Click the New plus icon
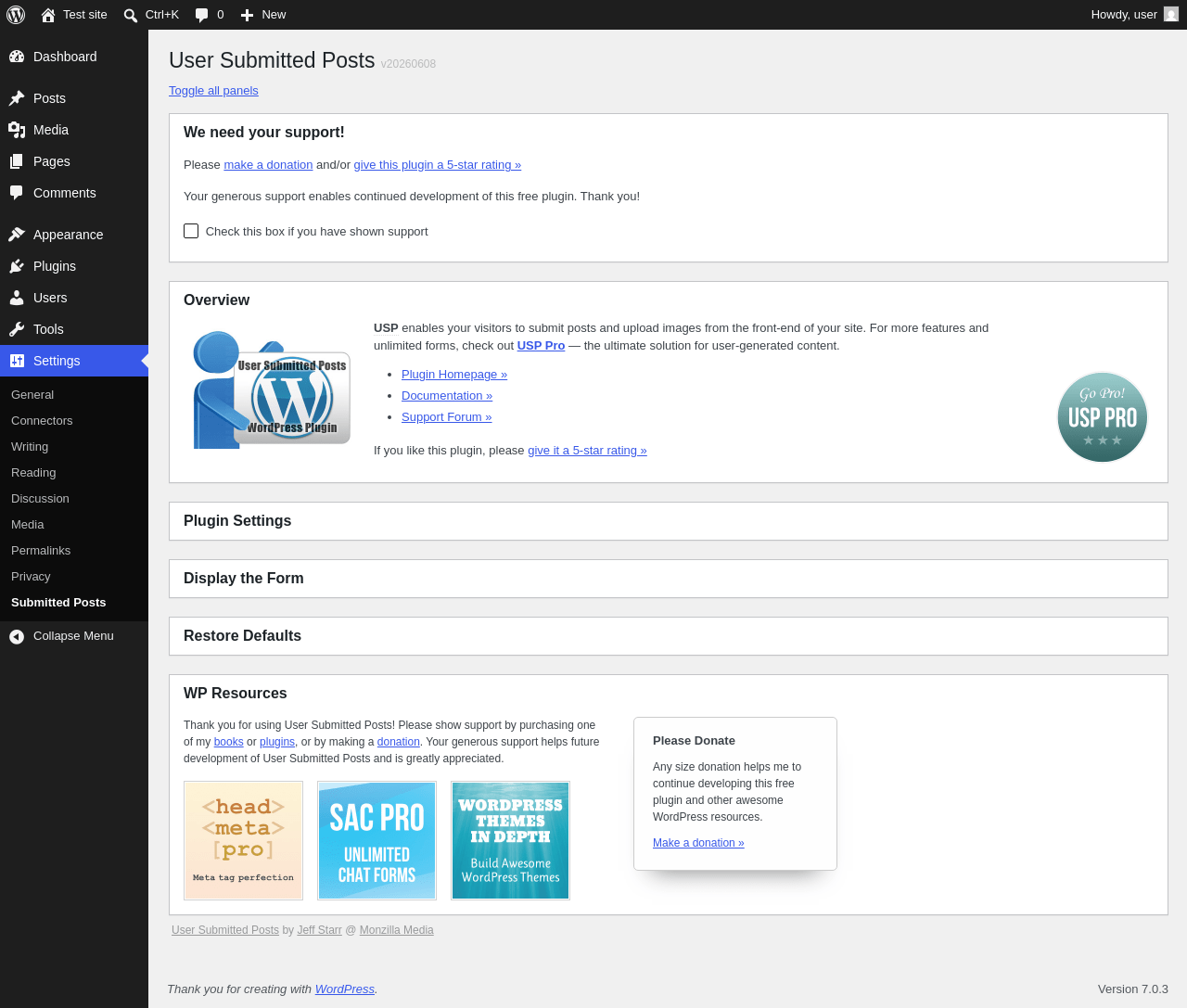This screenshot has height=1008, width=1187. (247, 15)
